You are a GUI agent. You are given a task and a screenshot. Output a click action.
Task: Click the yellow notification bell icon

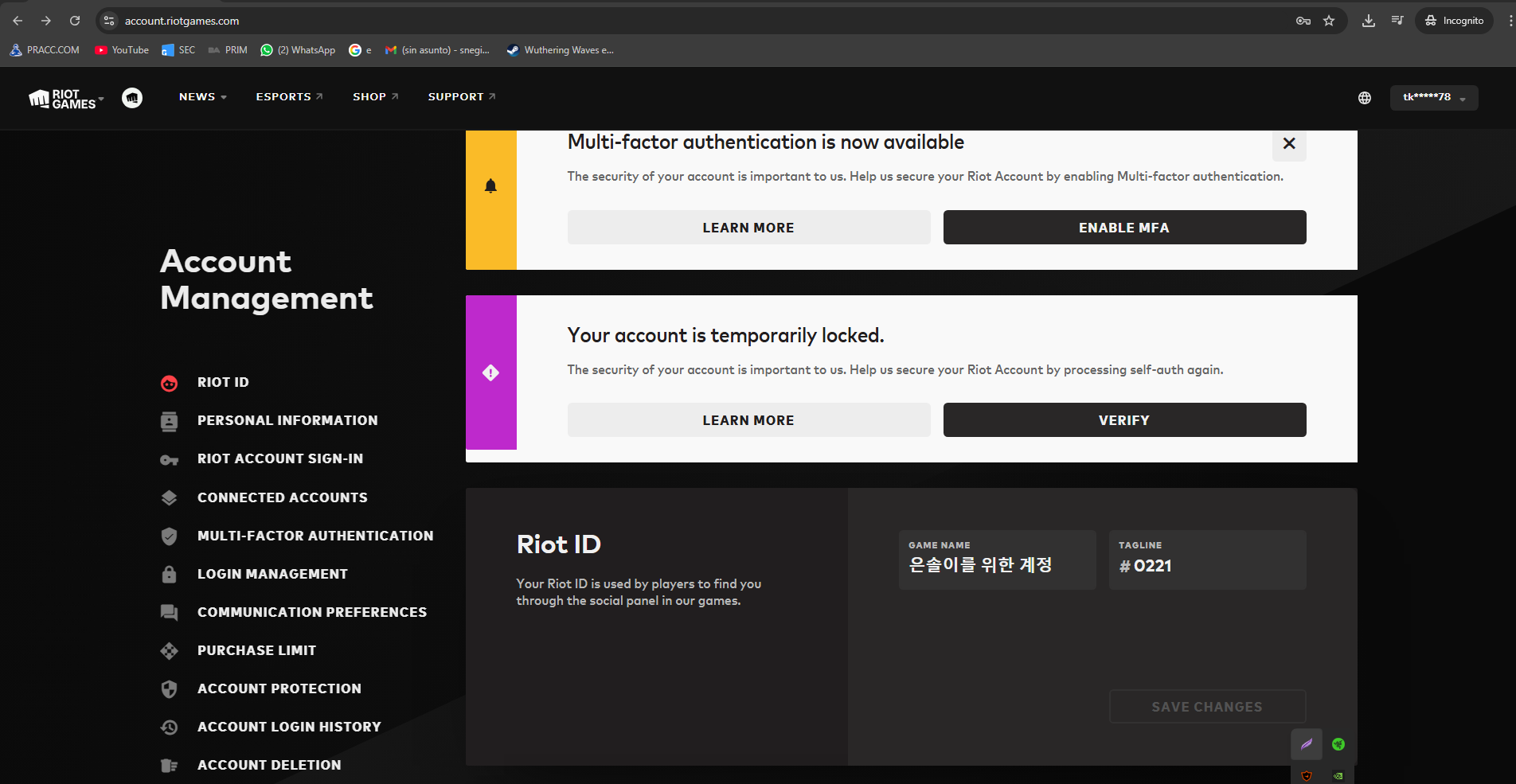(x=490, y=186)
